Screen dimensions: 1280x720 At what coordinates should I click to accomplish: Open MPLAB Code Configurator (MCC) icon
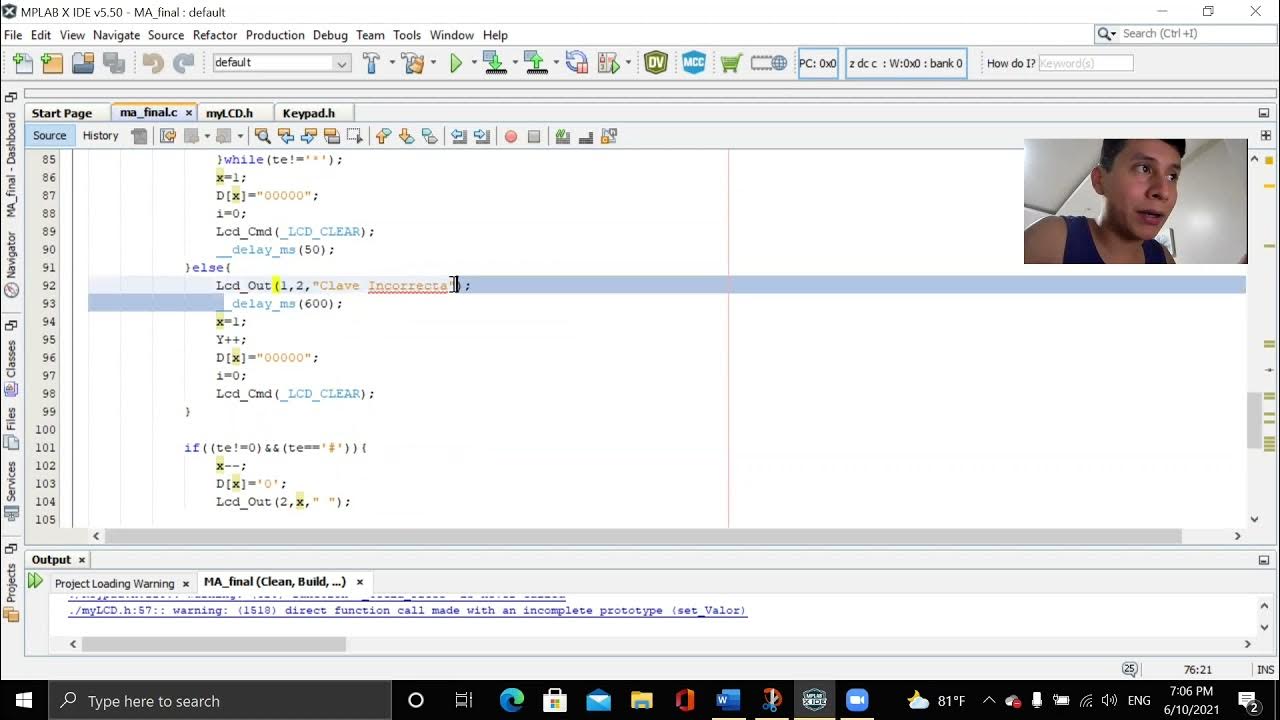click(694, 63)
